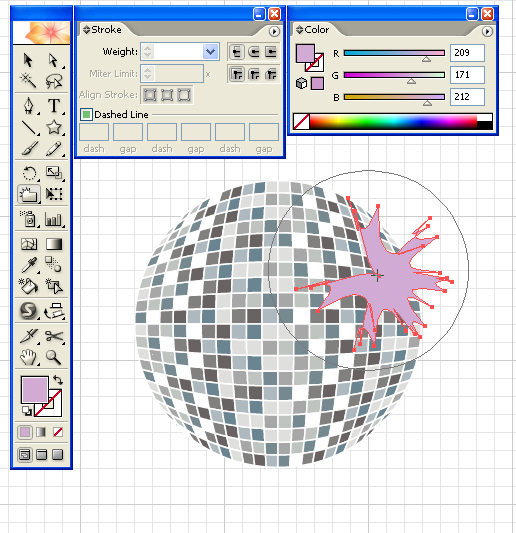The height and width of the screenshot is (533, 516).
Task: Select the Gradient tool
Action: (x=53, y=244)
